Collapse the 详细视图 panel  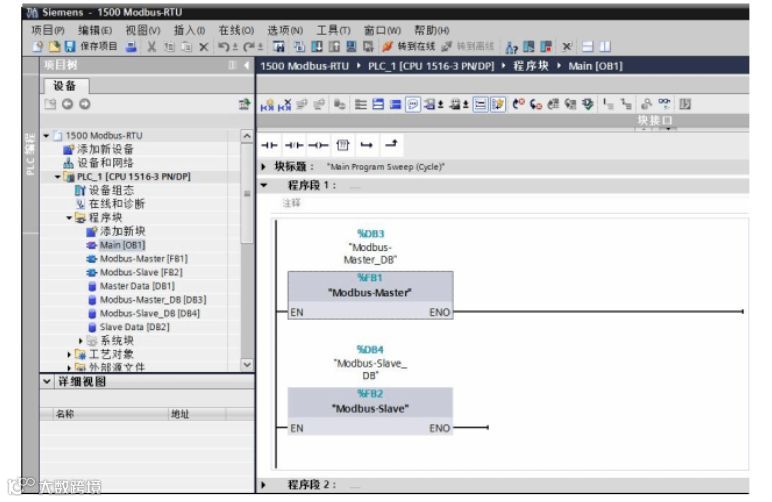pos(47,381)
